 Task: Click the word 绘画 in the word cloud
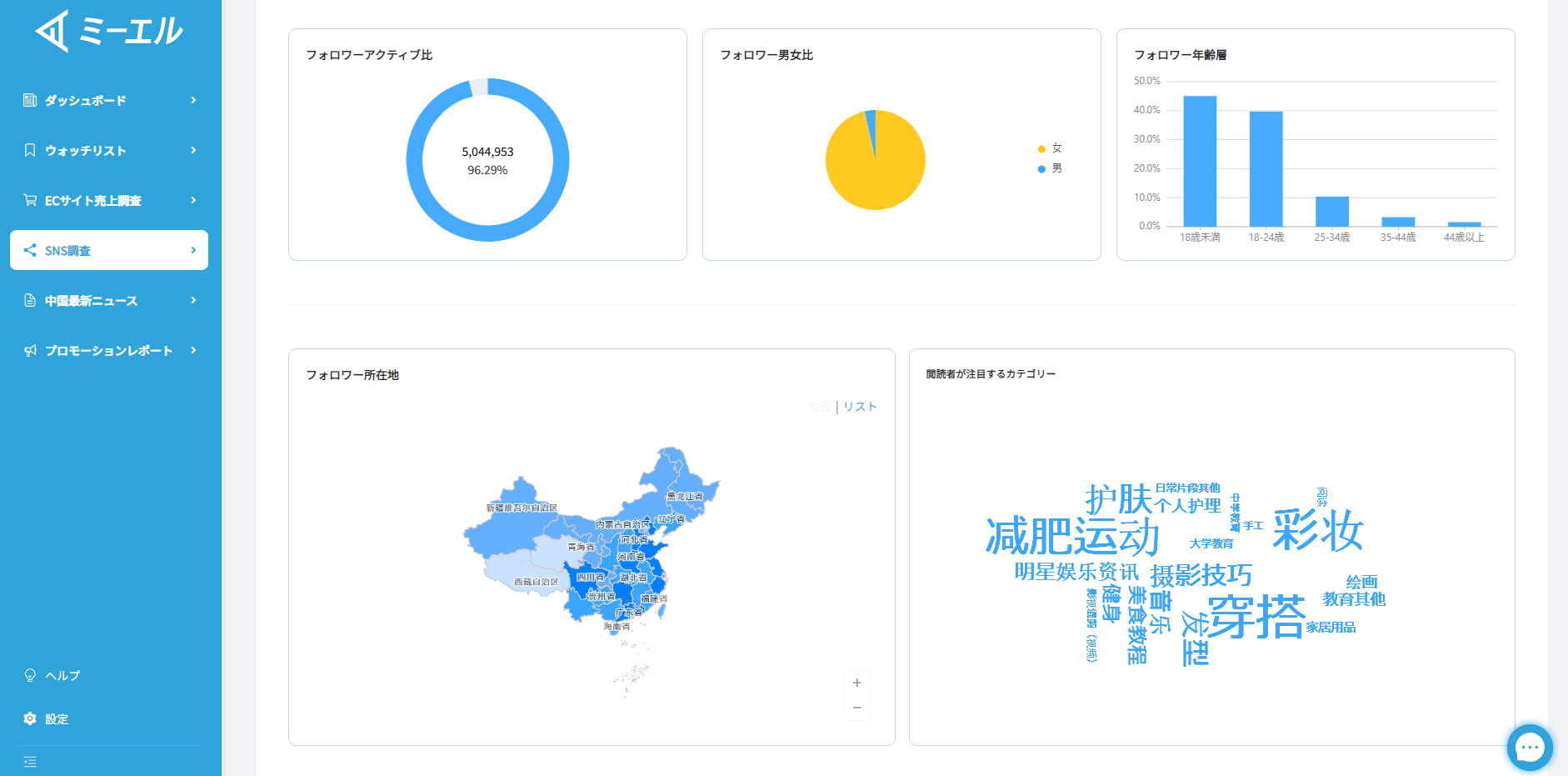click(1361, 582)
